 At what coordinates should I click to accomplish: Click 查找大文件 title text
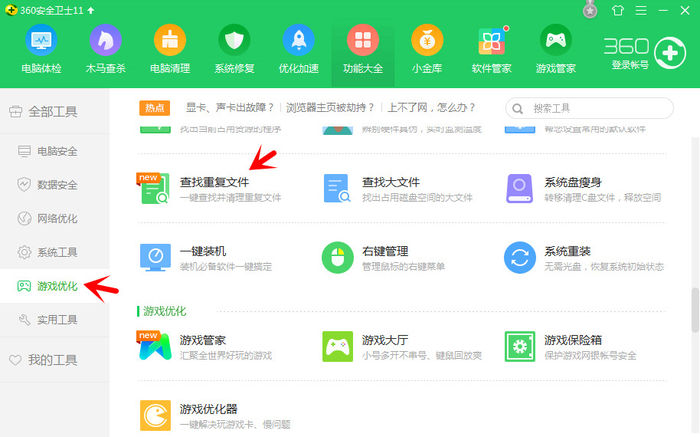pyautogui.click(x=391, y=182)
